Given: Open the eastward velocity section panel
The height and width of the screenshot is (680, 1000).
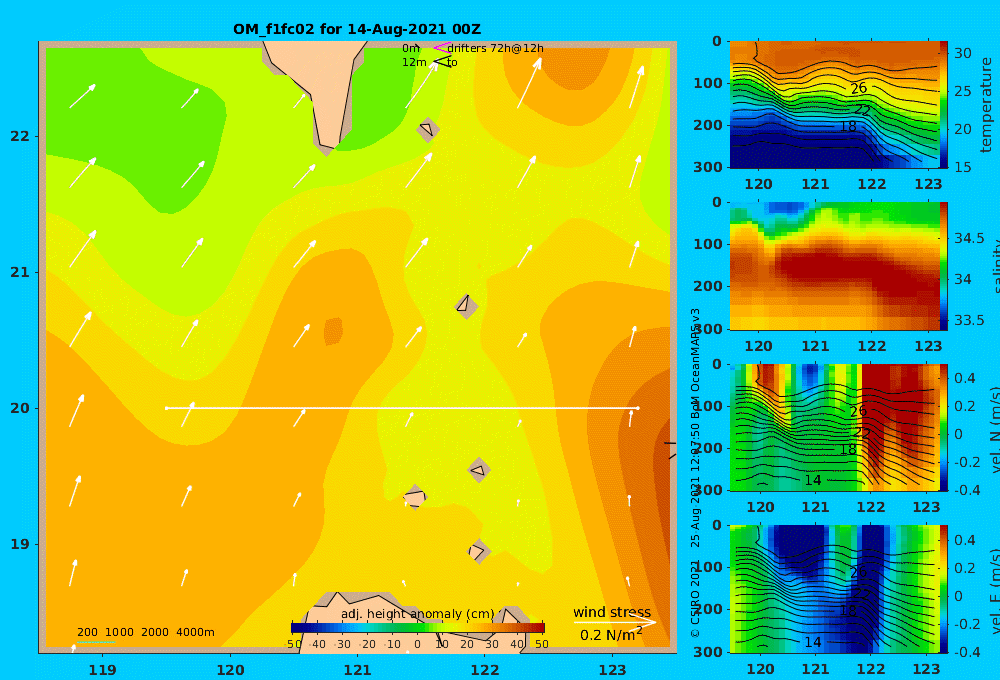Looking at the screenshot, I should point(834,589).
